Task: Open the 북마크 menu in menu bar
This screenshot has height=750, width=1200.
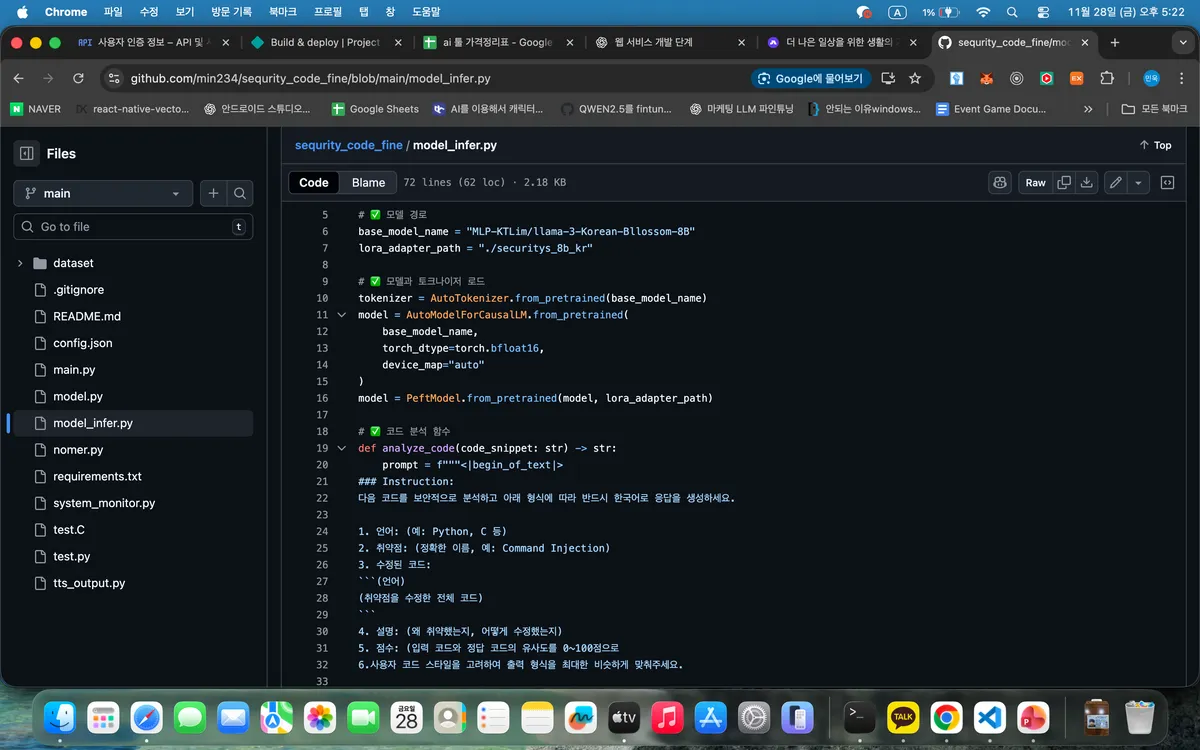Action: pos(282,12)
